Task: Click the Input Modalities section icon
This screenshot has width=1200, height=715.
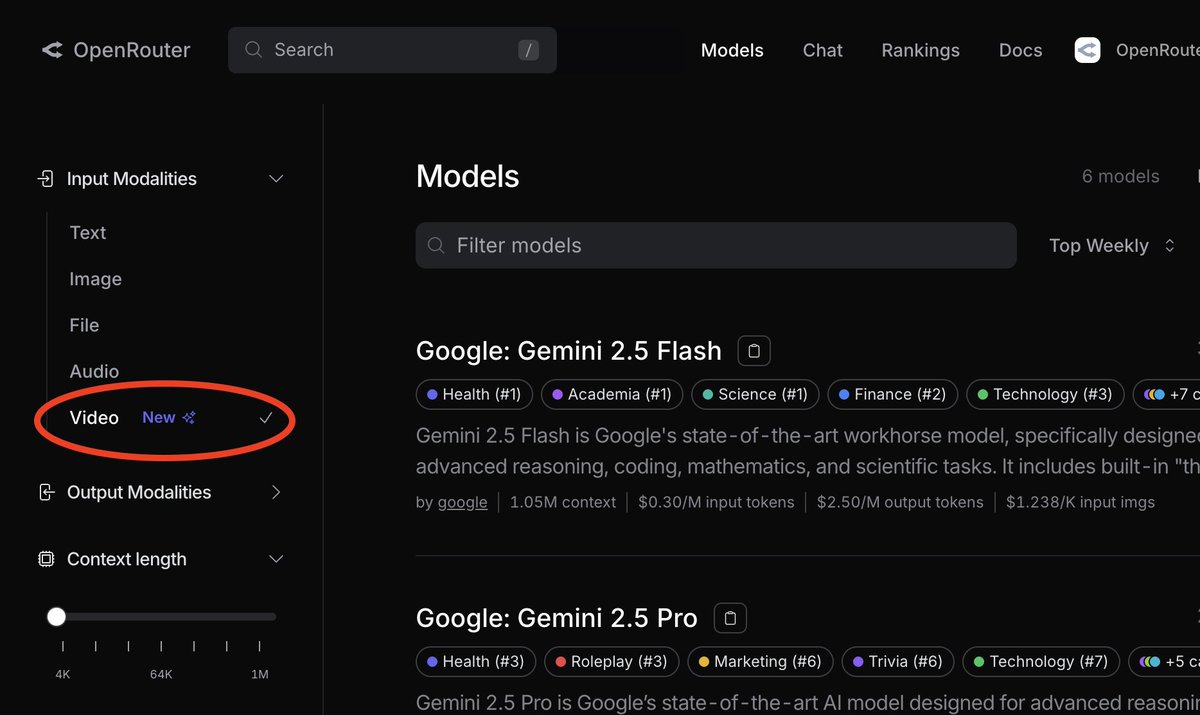Action: 45,179
